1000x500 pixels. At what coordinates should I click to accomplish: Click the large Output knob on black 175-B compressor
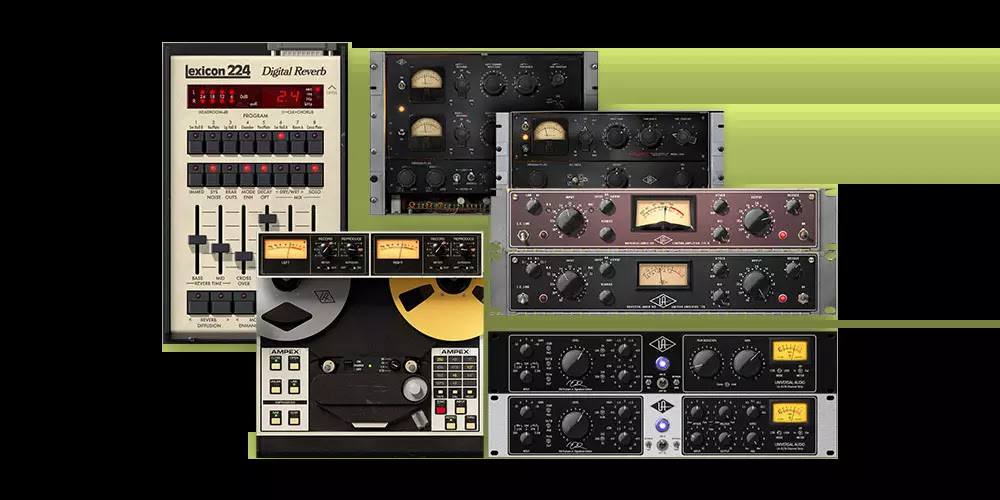(757, 283)
